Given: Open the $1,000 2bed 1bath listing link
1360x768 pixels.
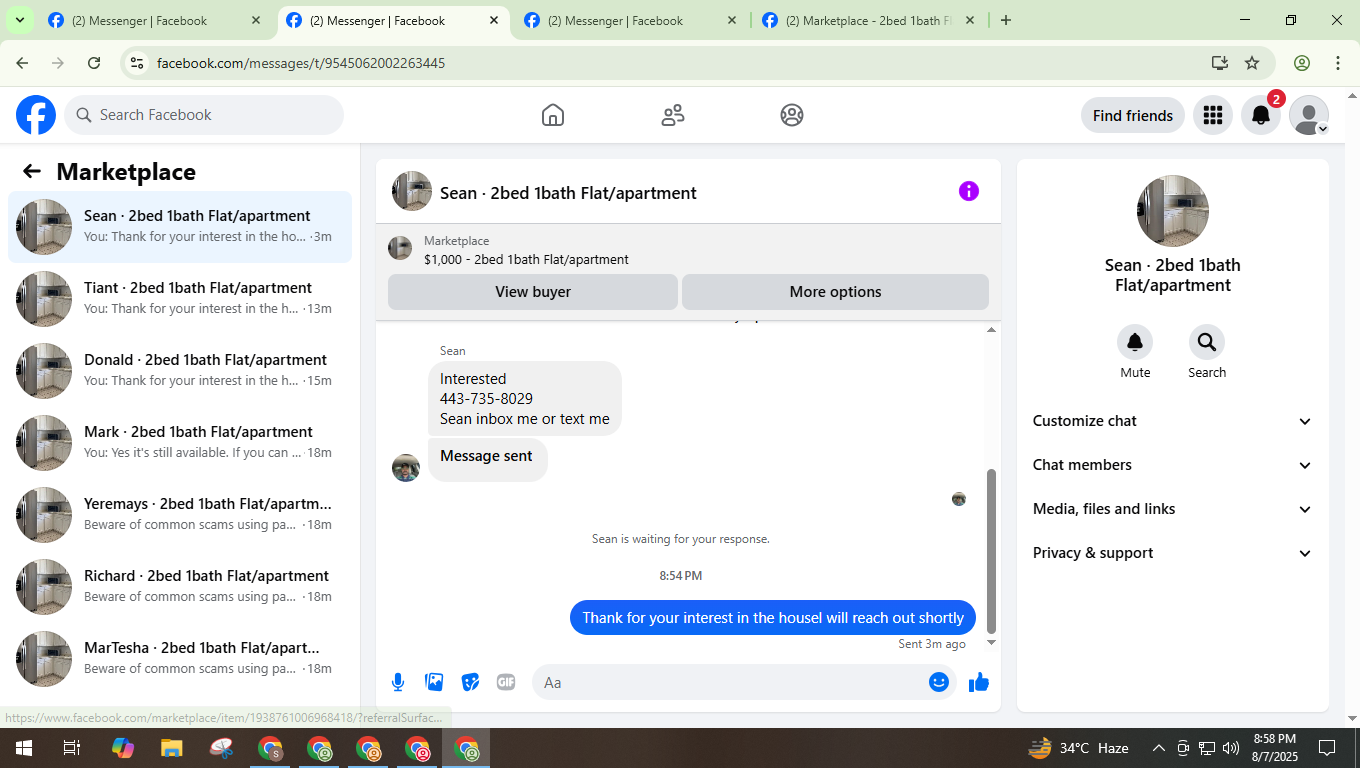Looking at the screenshot, I should click(526, 259).
